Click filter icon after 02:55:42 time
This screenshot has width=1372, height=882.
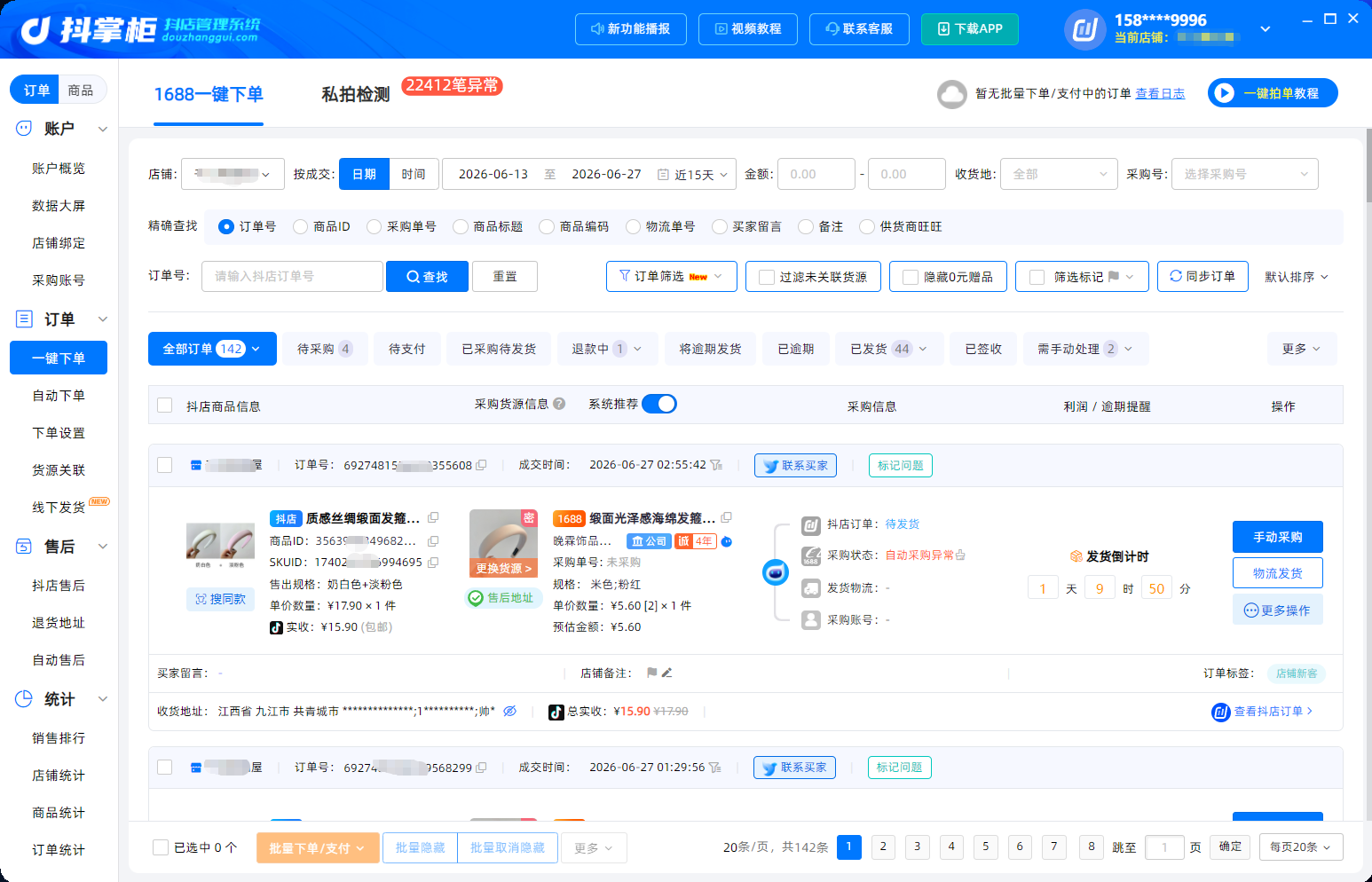click(716, 465)
